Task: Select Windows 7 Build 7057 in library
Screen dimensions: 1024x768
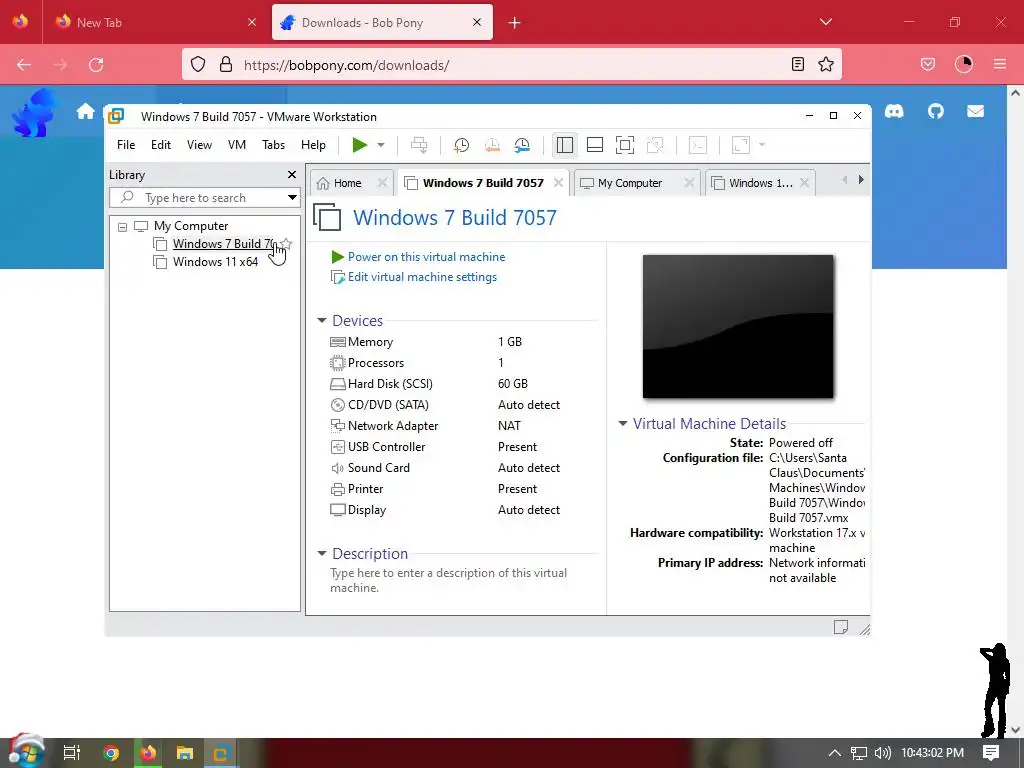Action: pyautogui.click(x=224, y=244)
